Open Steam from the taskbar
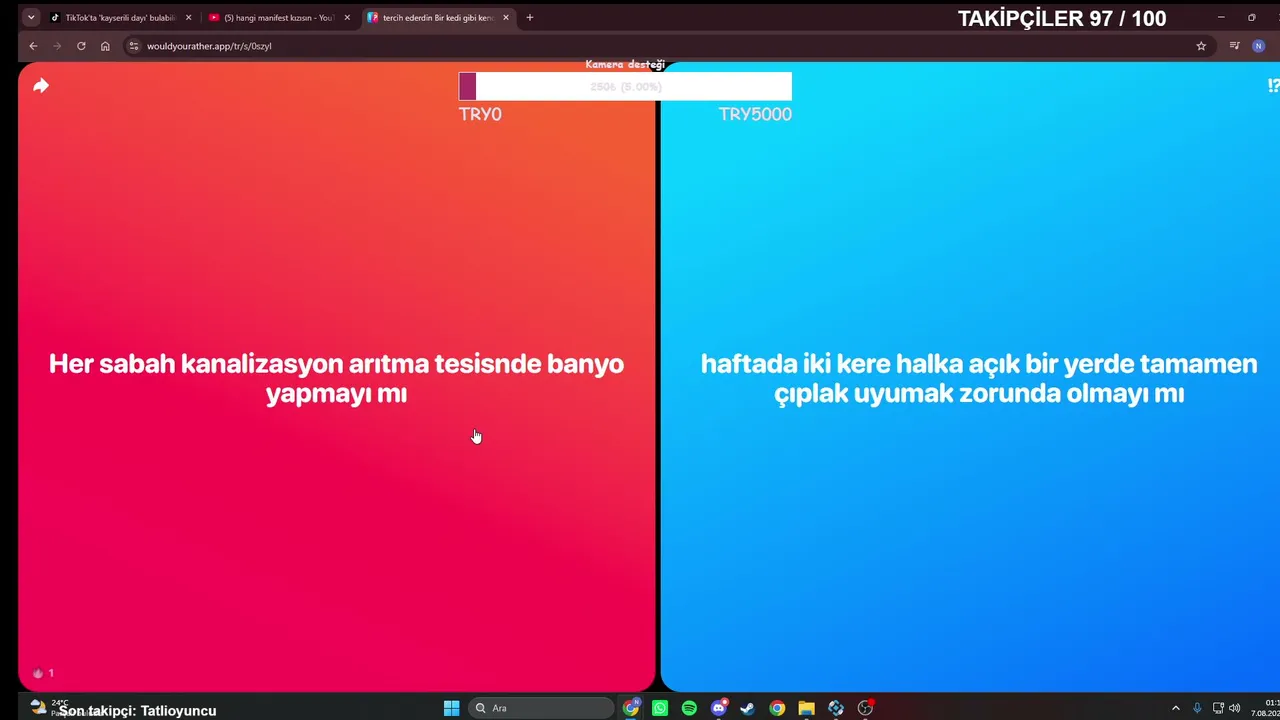This screenshot has height=720, width=1280. pos(747,708)
